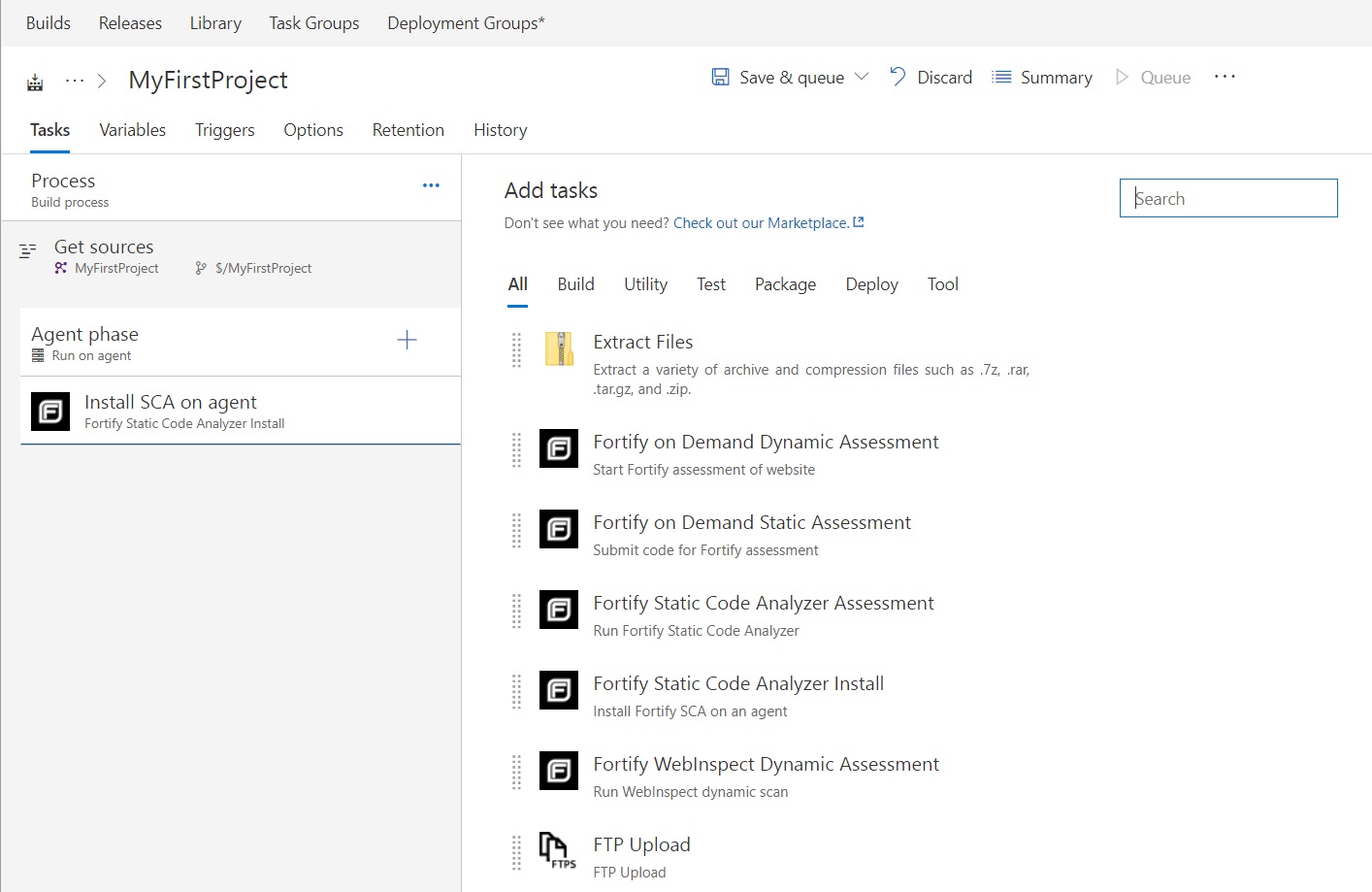
Task: Expand the breadcrumb ellipsis near MyFirstProject
Action: click(x=73, y=82)
